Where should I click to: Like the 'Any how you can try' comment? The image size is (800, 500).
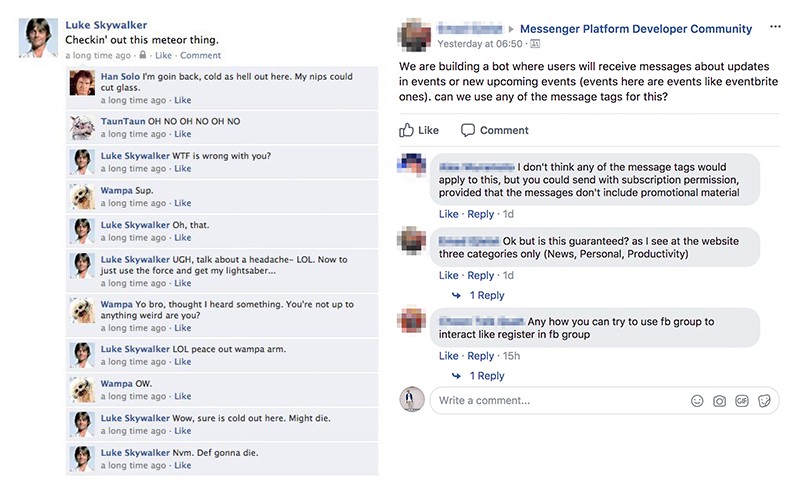coord(448,356)
